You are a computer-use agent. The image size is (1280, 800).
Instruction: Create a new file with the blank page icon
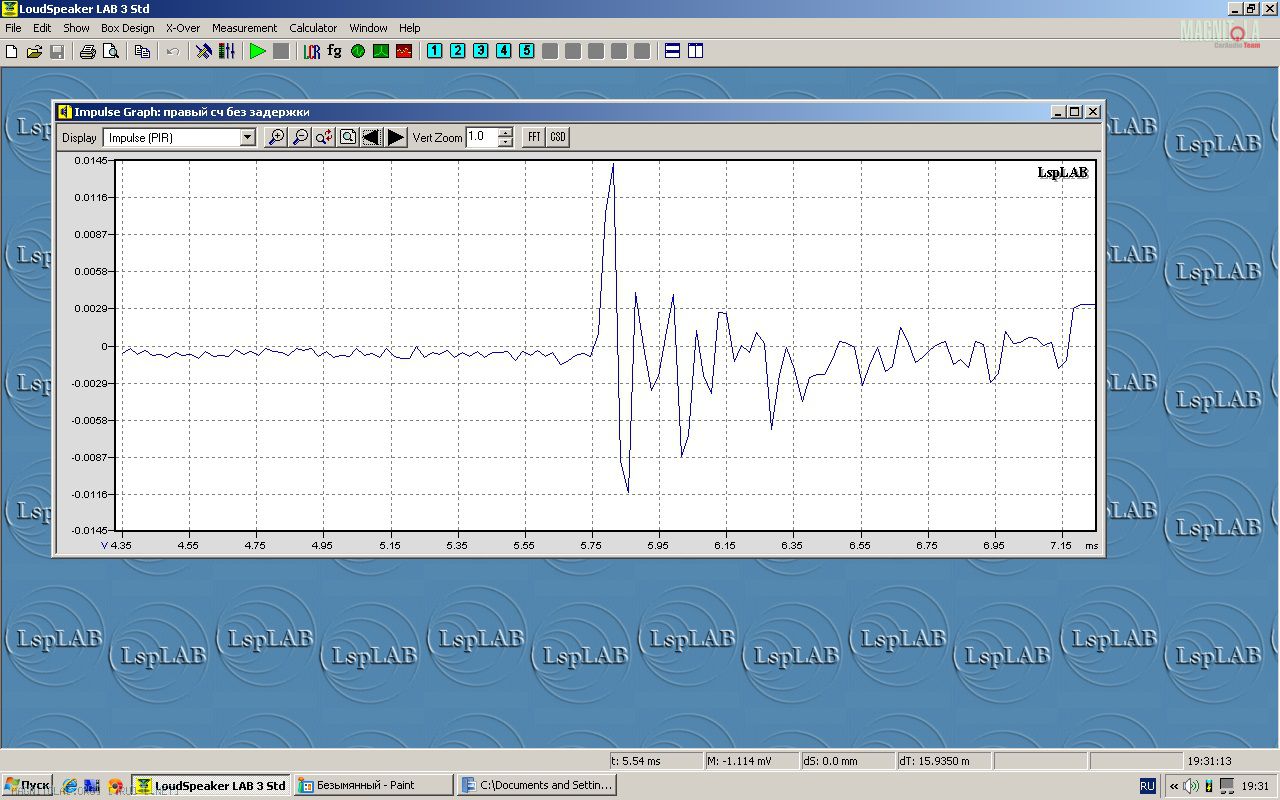coord(12,51)
